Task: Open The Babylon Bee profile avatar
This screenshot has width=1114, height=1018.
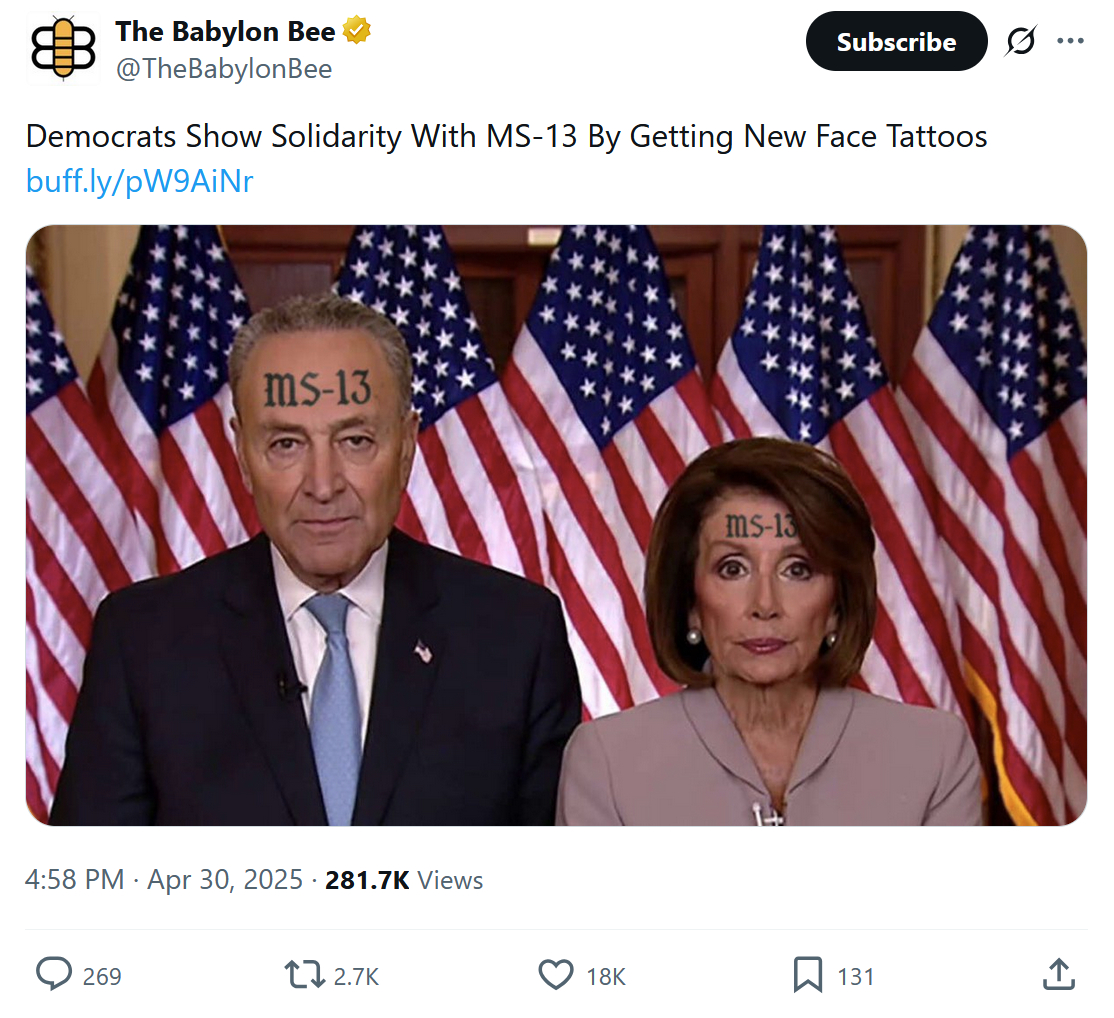Action: click(63, 49)
